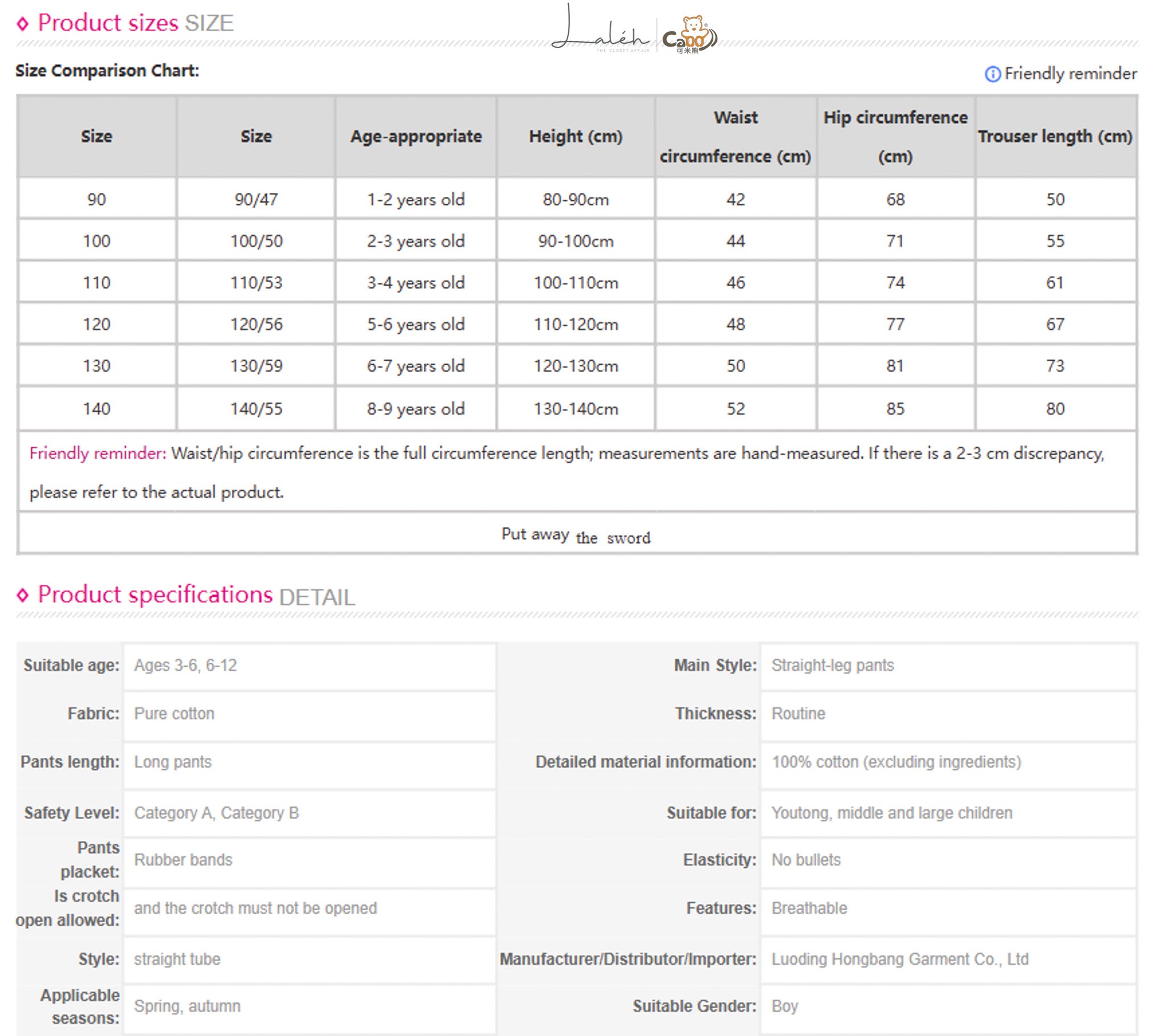
Task: Click the blue info icon beside Friendly reminder
Action: (x=992, y=74)
